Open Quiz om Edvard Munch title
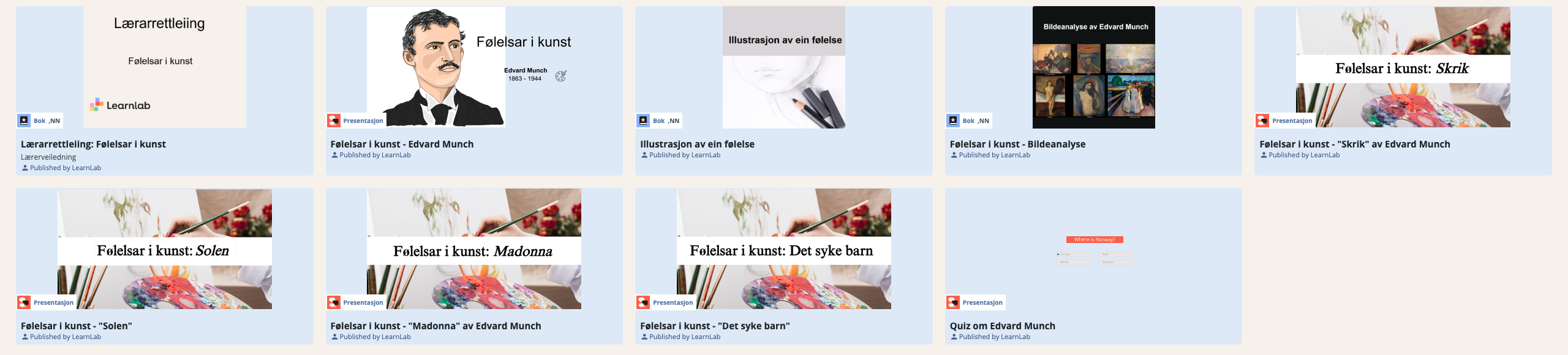The height and width of the screenshot is (355, 1568). 1003,326
